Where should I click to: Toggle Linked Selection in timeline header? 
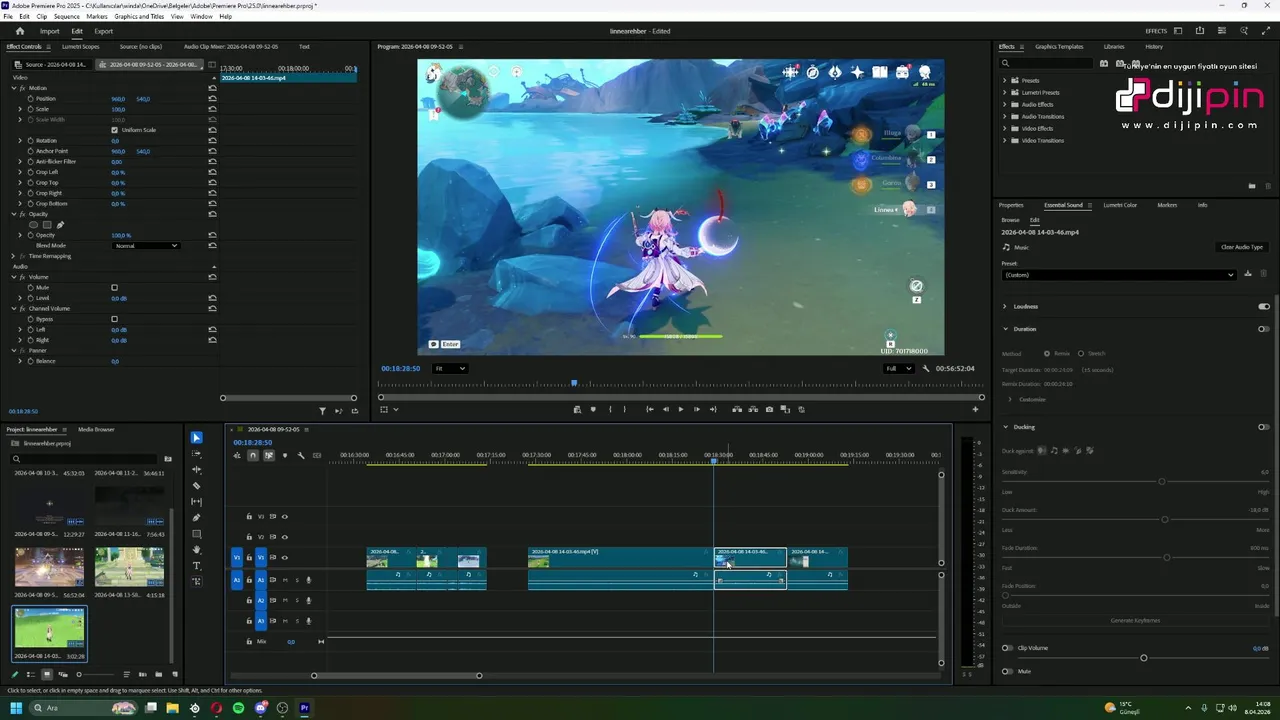[268, 456]
